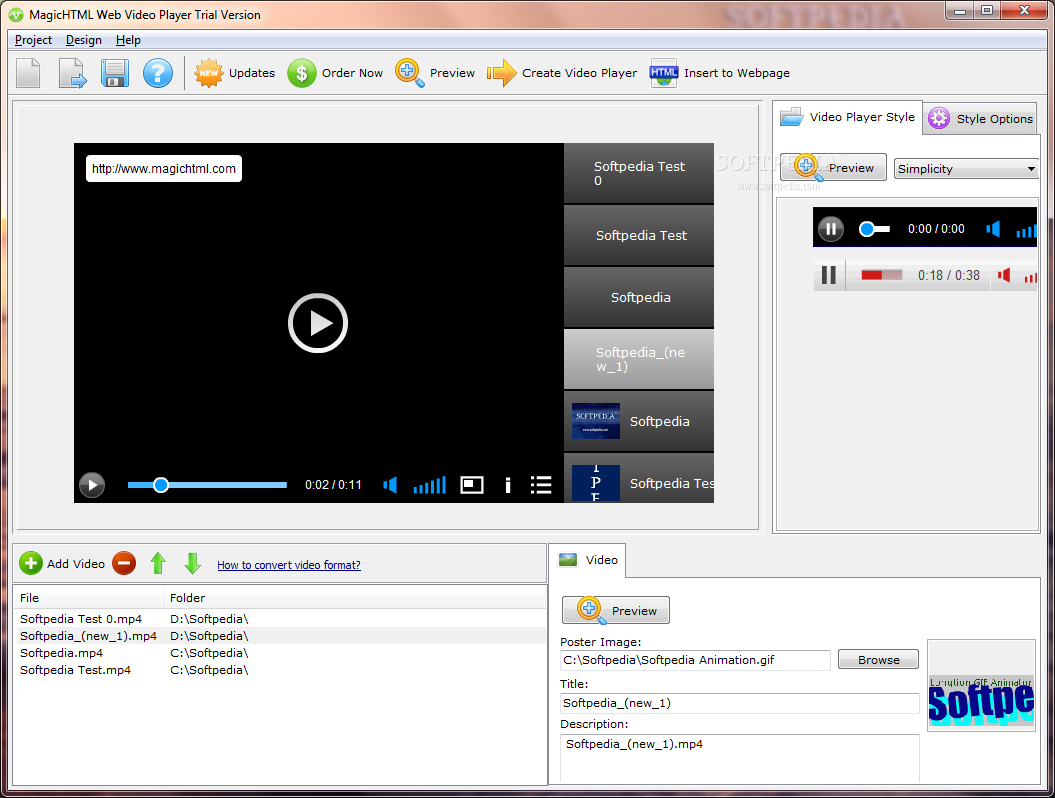Select the "Softpedia_(new_1)" highlighted playlist item
Viewport: 1055px width, 798px height.
639,359
